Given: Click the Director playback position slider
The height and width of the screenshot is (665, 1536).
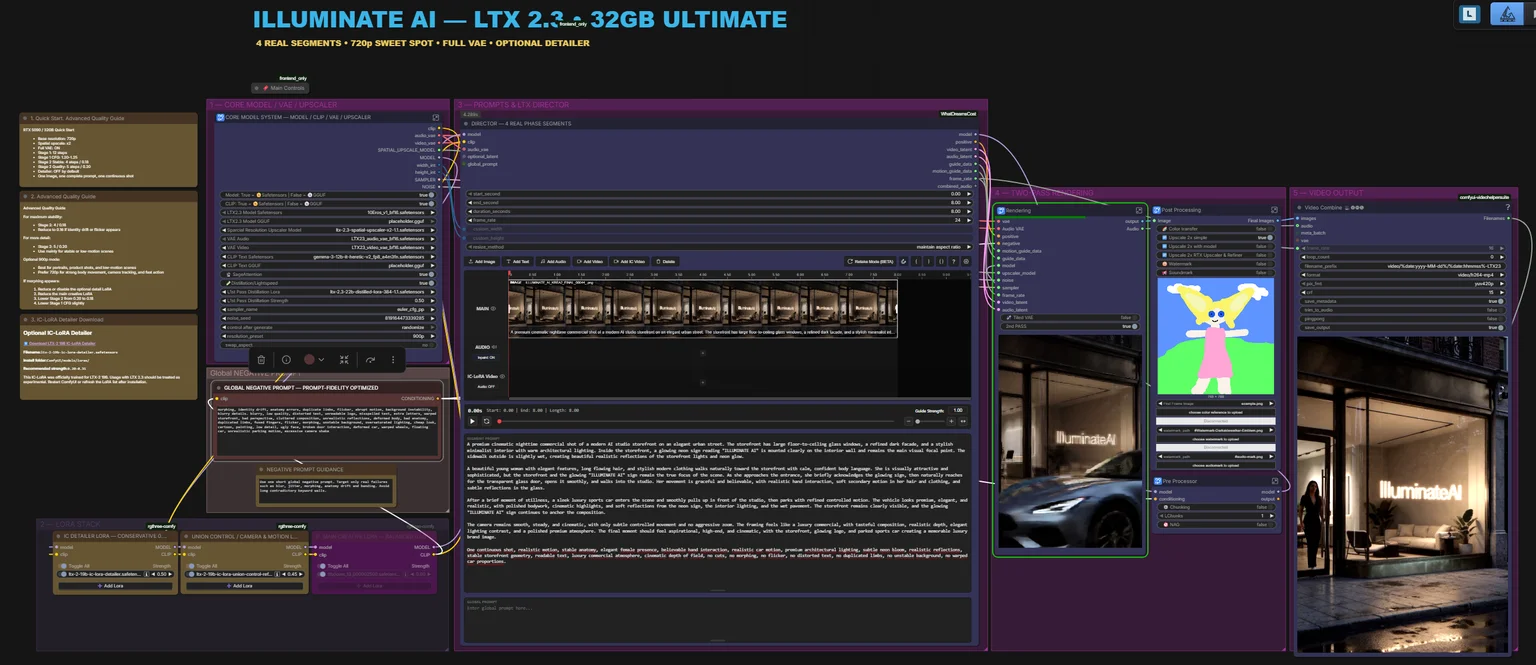Looking at the screenshot, I should [695, 421].
